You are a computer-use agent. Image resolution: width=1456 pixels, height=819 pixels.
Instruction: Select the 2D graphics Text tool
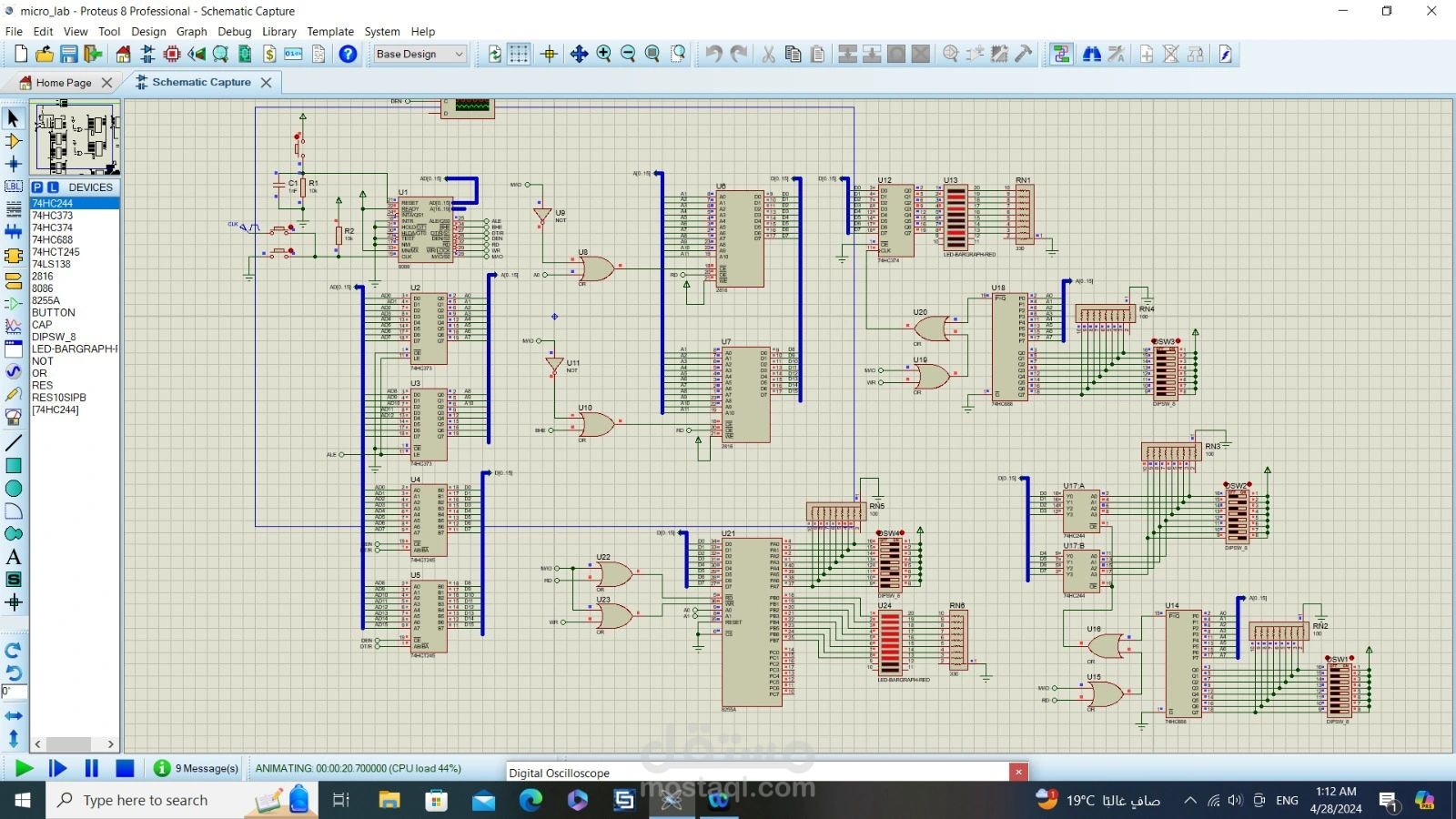13,557
